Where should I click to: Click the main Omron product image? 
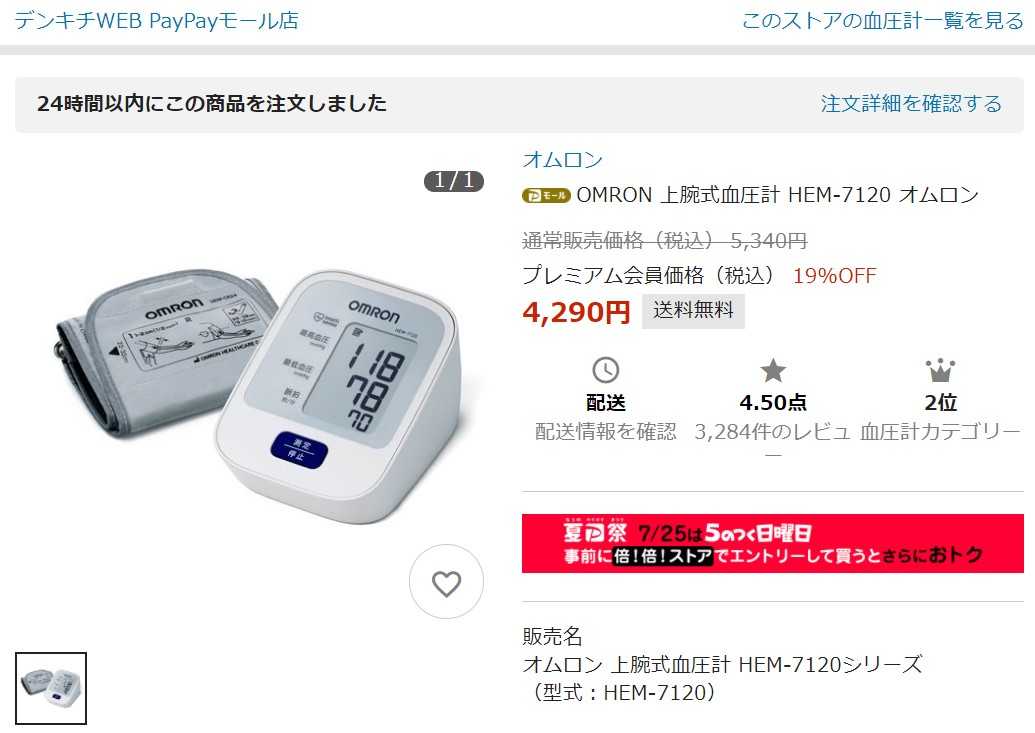pyautogui.click(x=261, y=396)
